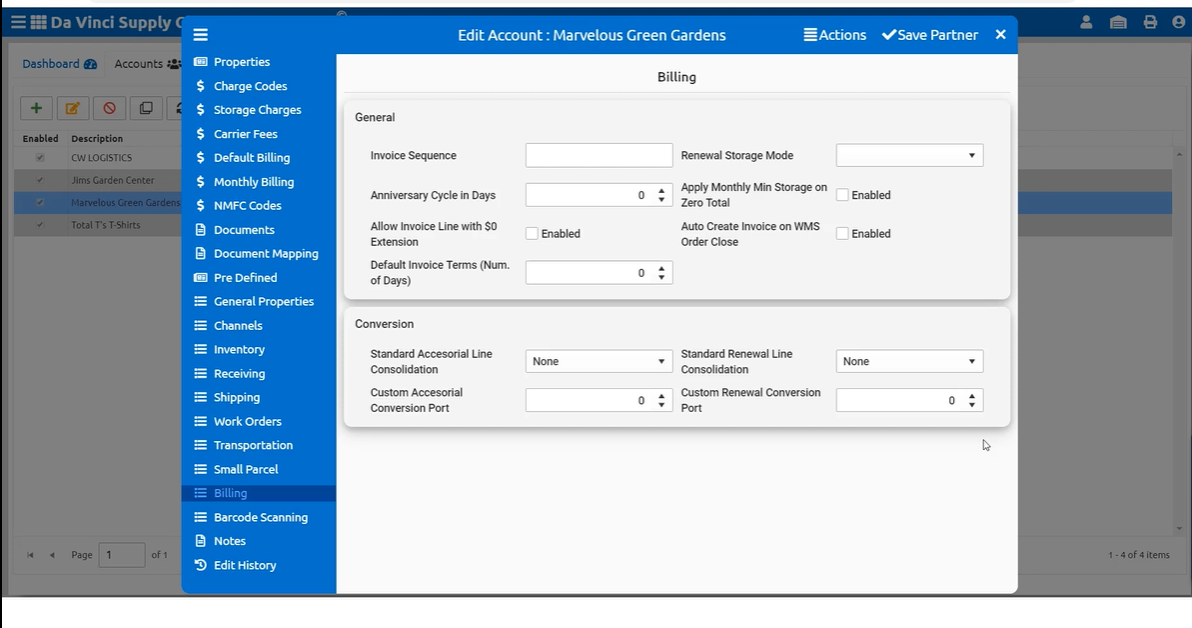Click the warehouse icon in top bar

point(1118,22)
